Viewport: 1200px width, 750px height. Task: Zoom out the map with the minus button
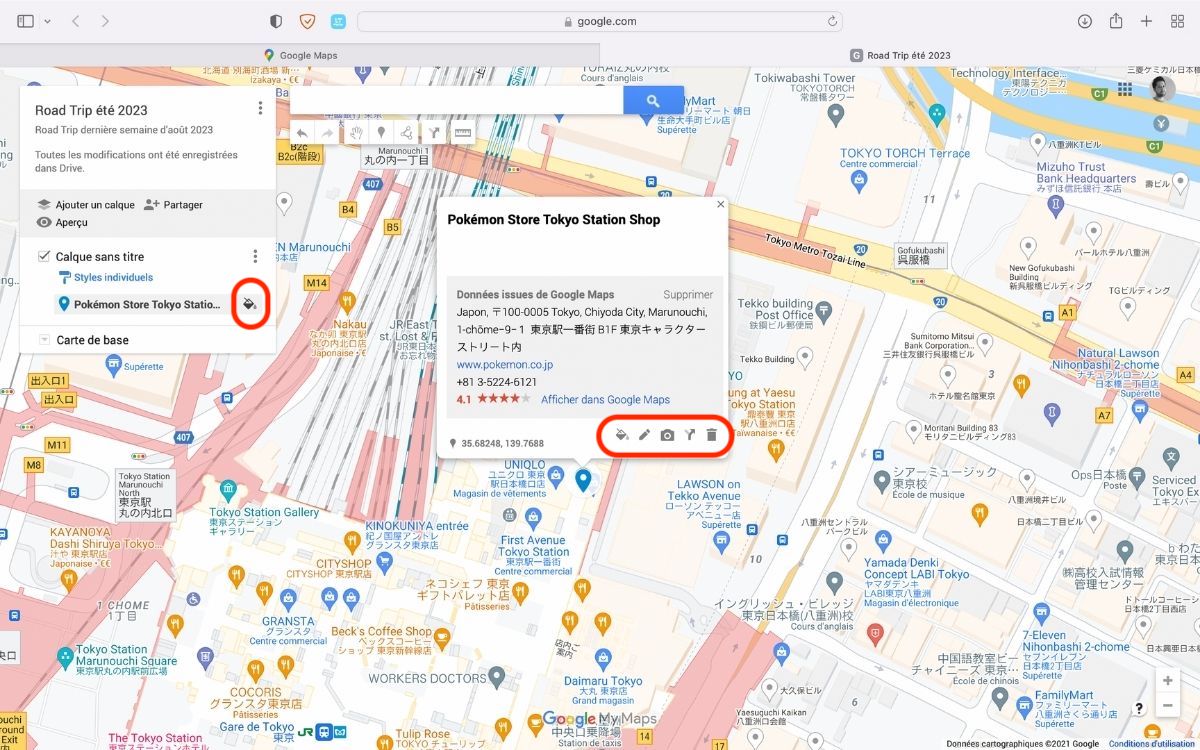[x=1167, y=705]
